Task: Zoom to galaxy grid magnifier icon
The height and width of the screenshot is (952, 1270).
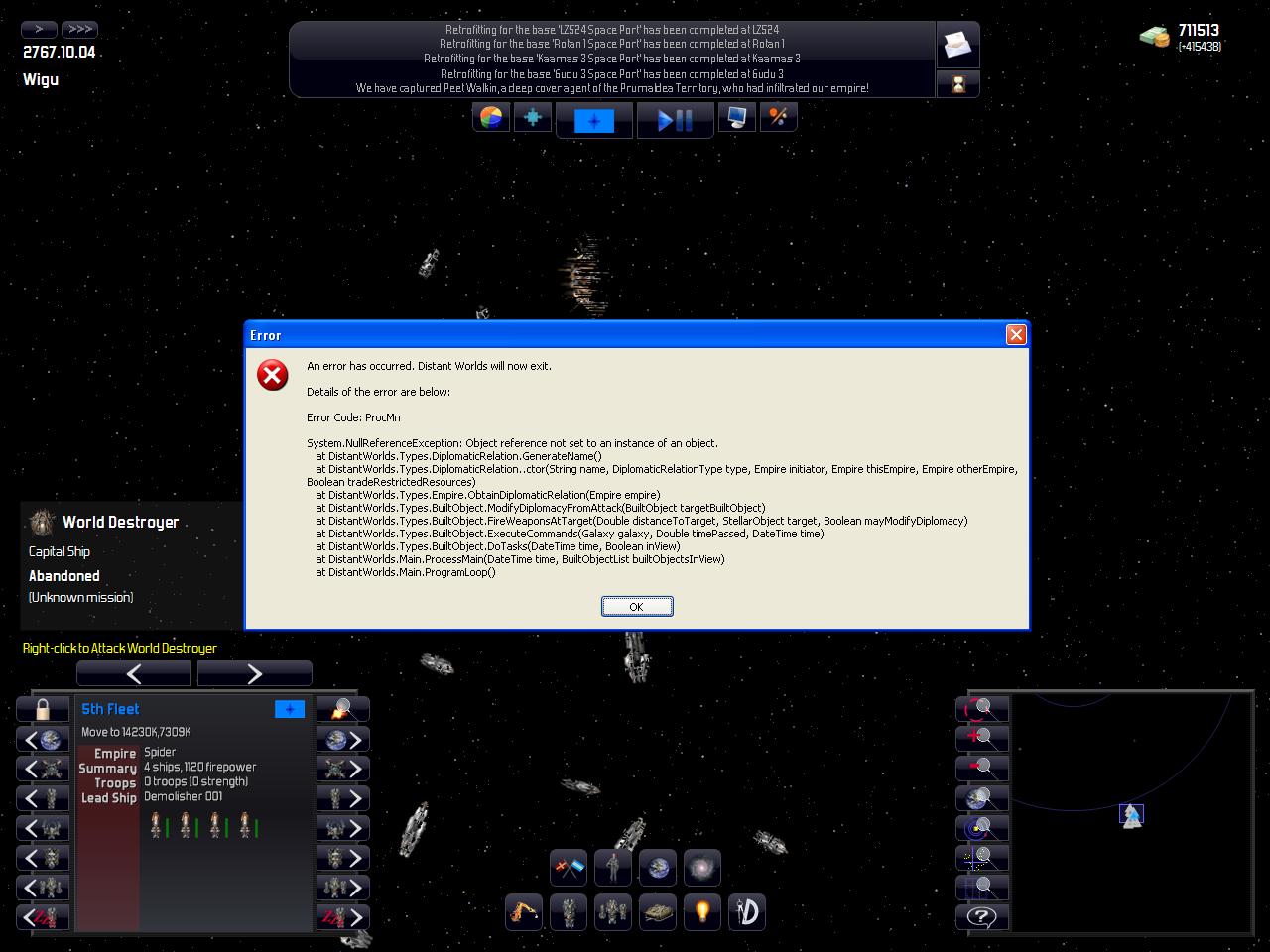Action: pyautogui.click(x=982, y=888)
